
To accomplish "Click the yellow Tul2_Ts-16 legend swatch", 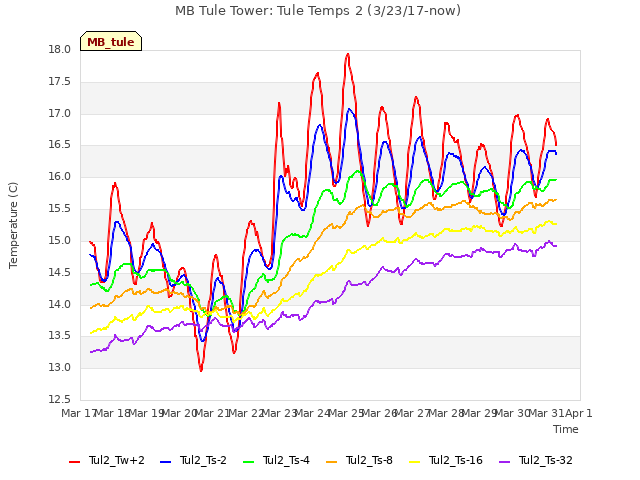I will [x=415, y=461].
